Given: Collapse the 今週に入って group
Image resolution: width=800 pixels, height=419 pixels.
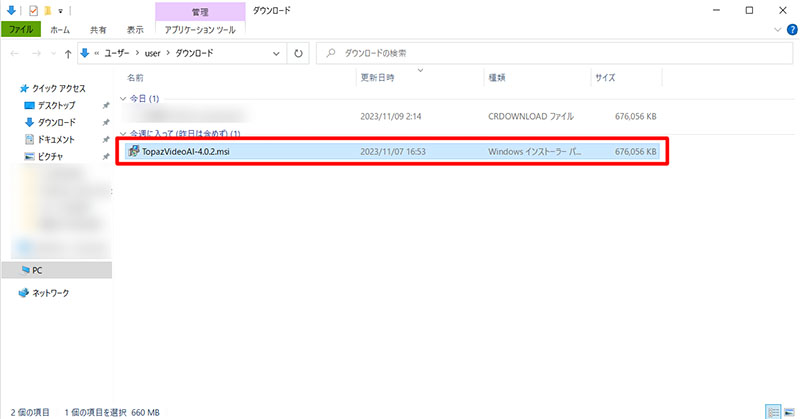Looking at the screenshot, I should coord(123,134).
